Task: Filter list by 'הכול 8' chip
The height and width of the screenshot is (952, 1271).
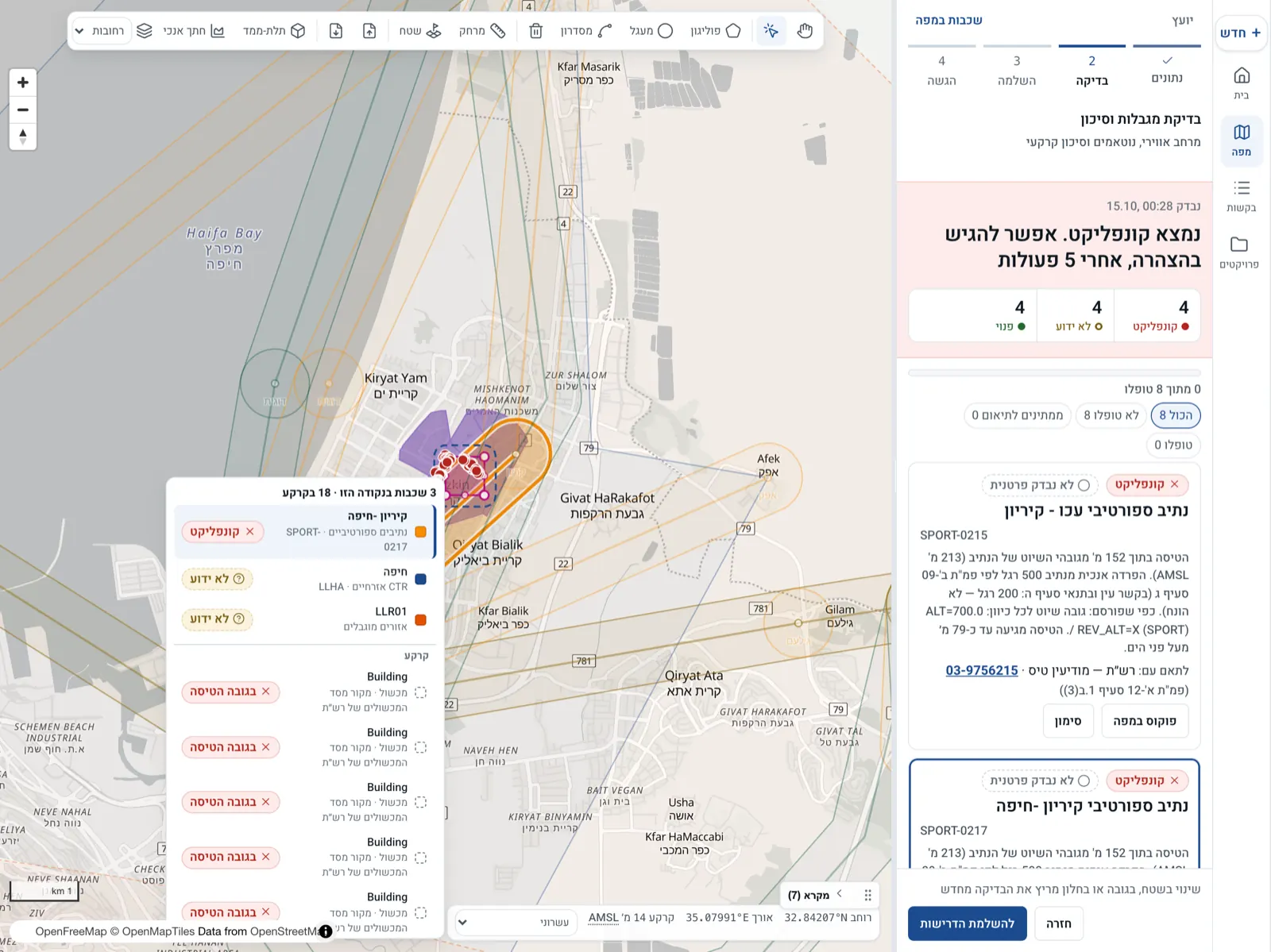Action: (1176, 415)
